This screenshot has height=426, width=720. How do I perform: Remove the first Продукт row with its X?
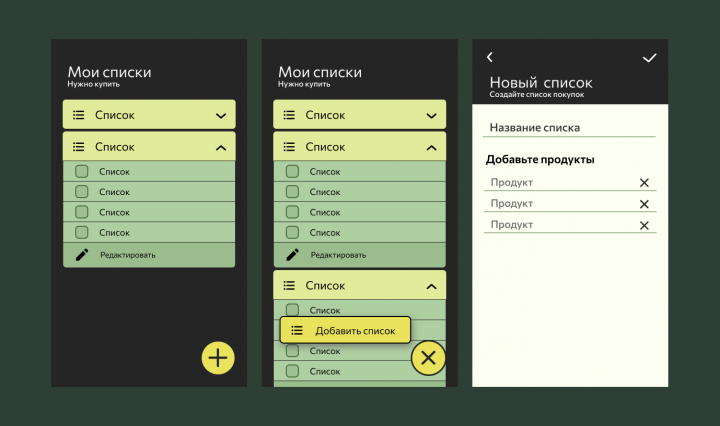tap(644, 183)
